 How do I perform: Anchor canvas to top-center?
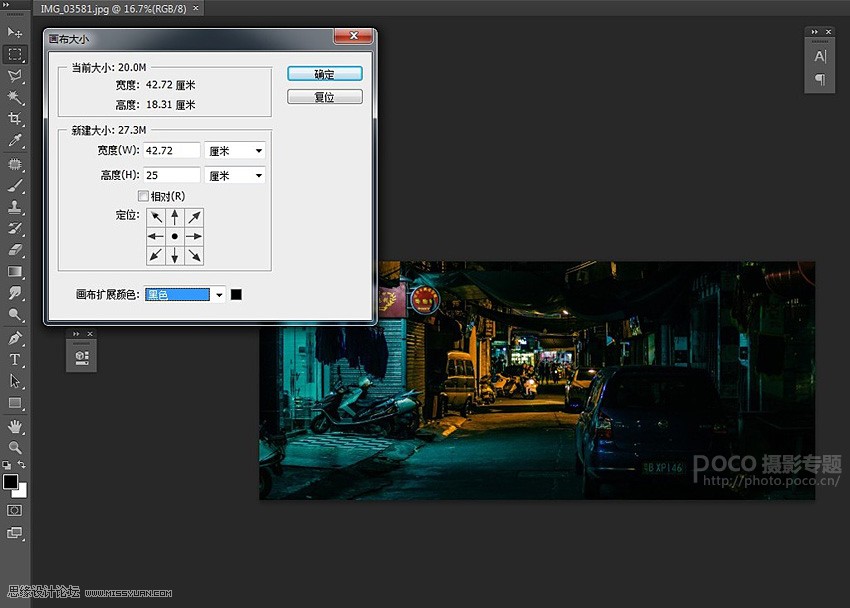[x=175, y=217]
